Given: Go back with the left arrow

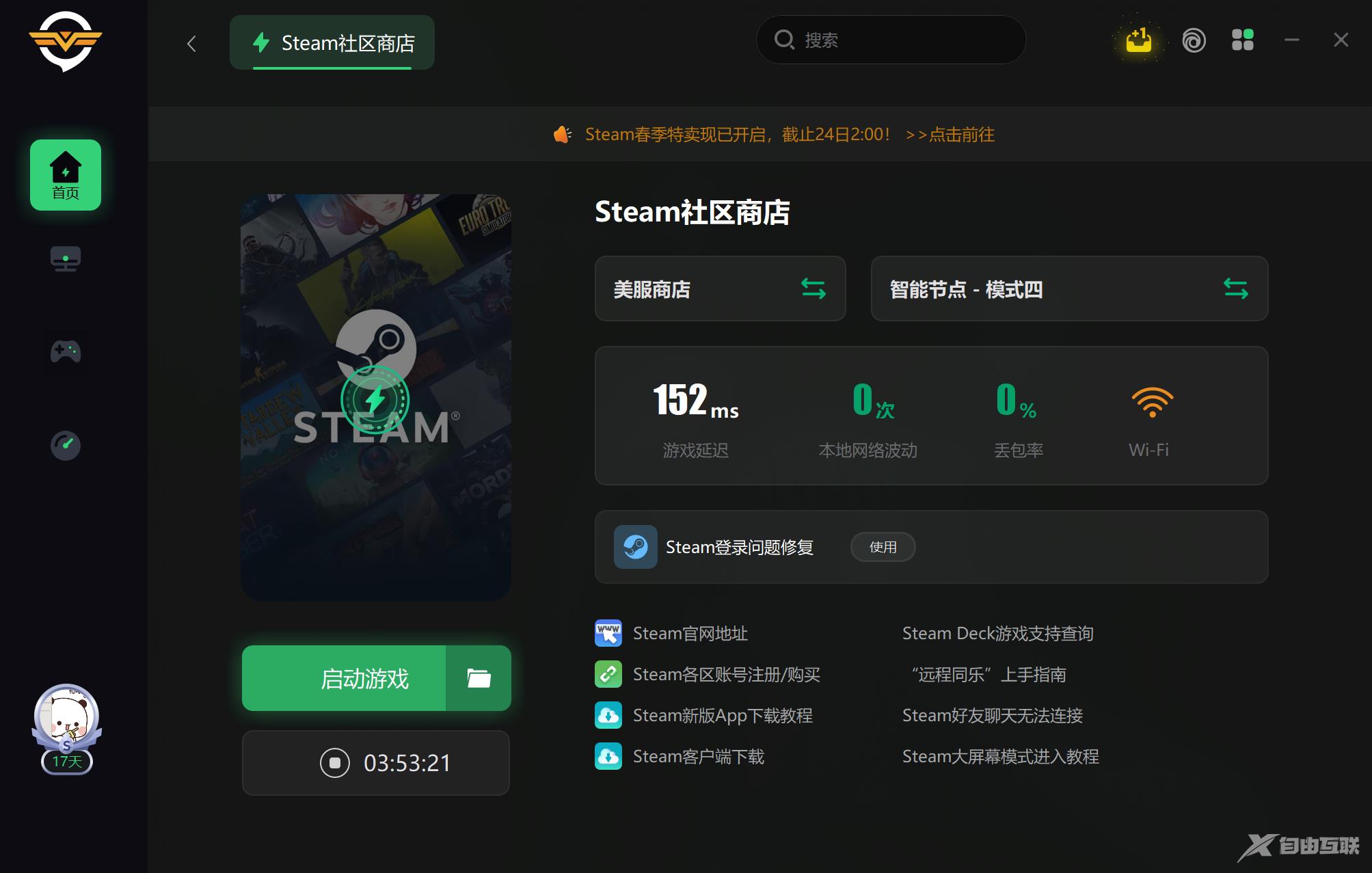Looking at the screenshot, I should (x=191, y=44).
